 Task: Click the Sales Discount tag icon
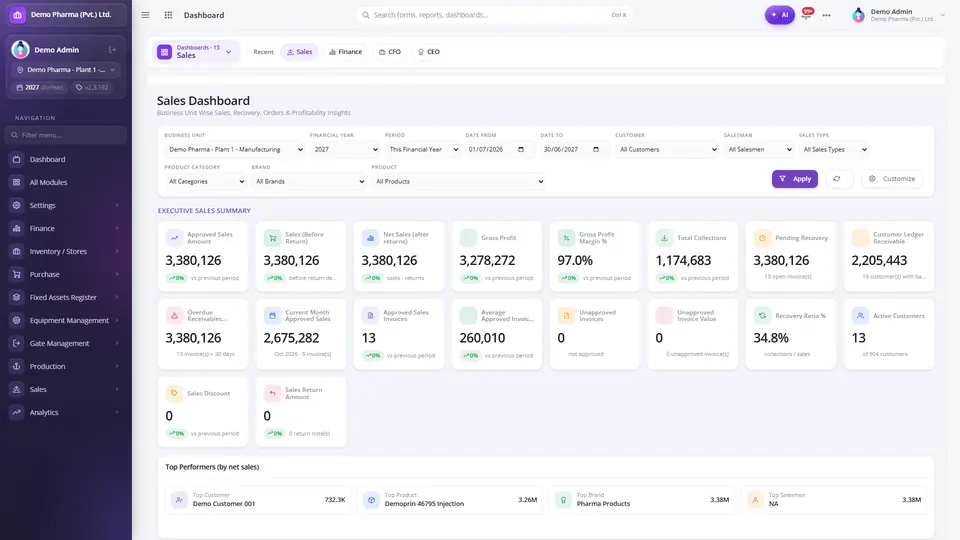pos(174,393)
